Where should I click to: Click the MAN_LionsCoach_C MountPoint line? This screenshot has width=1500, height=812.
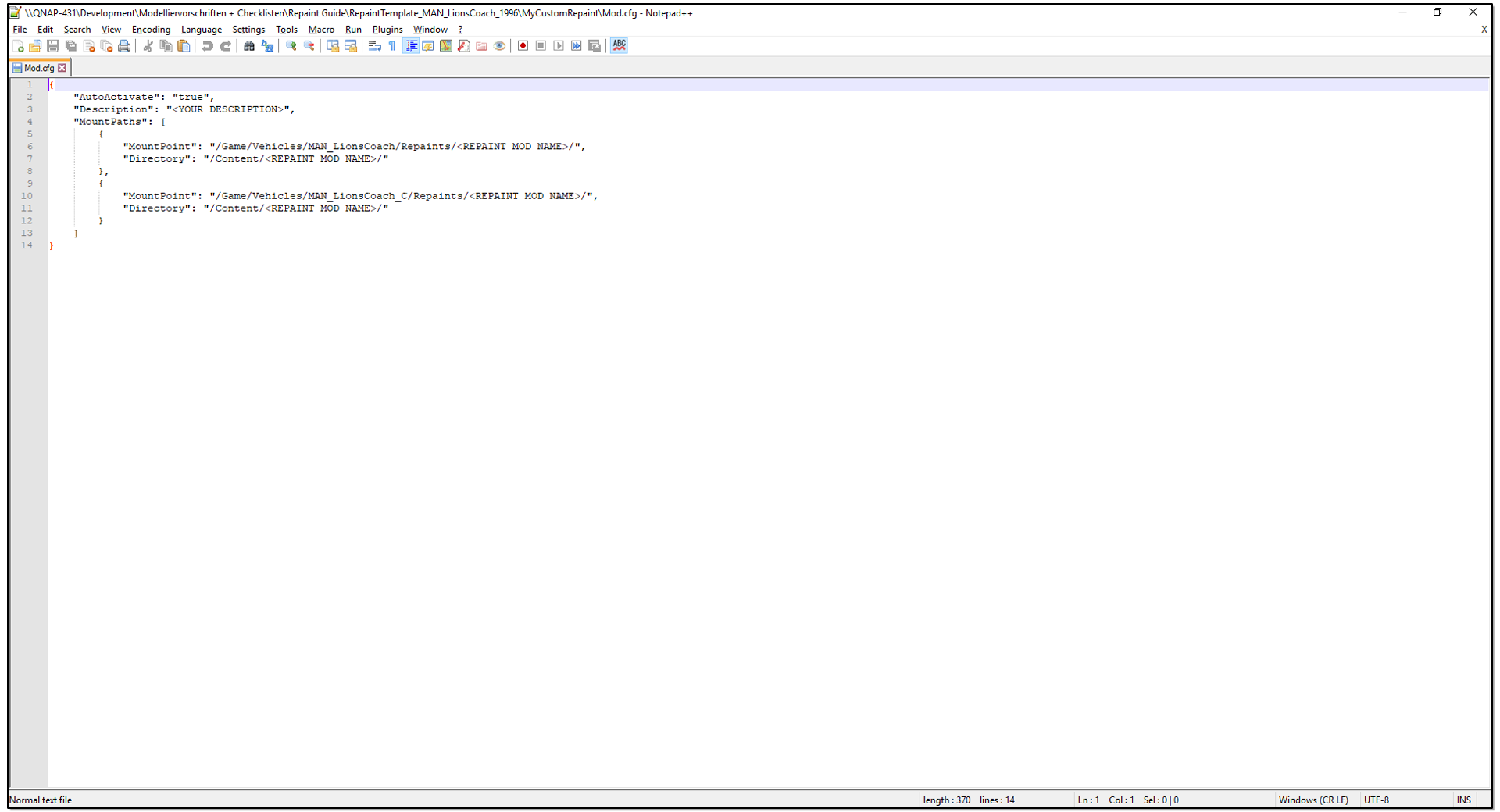tap(360, 196)
